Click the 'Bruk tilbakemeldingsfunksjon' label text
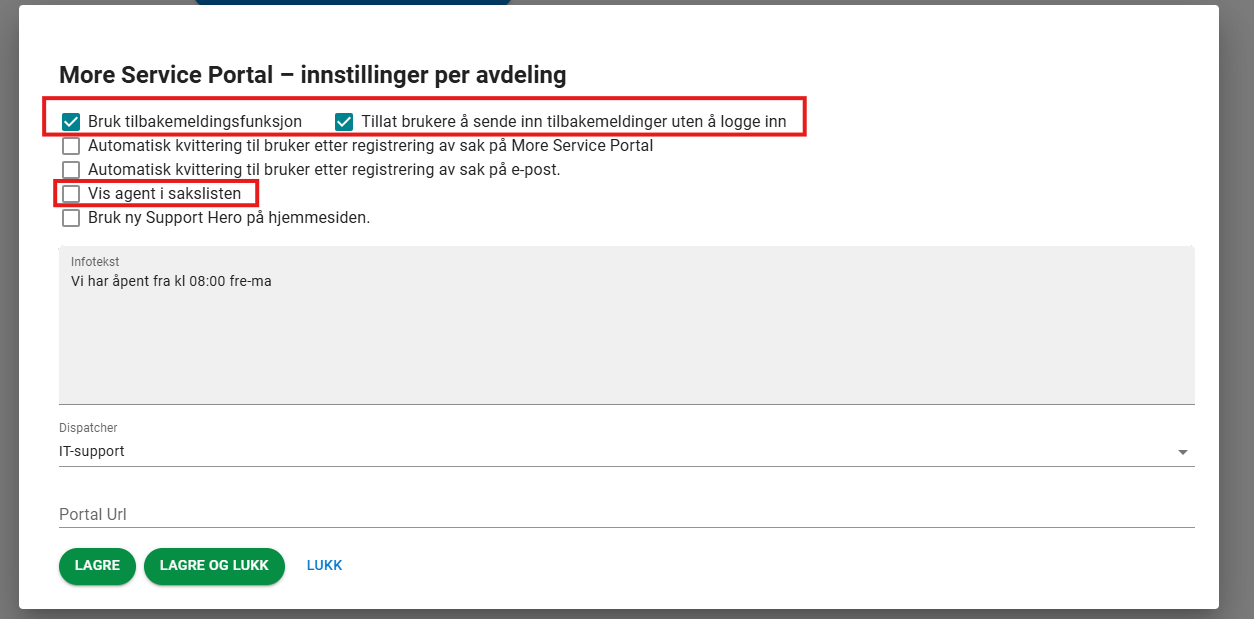The image size is (1254, 619). pyautogui.click(x=194, y=122)
